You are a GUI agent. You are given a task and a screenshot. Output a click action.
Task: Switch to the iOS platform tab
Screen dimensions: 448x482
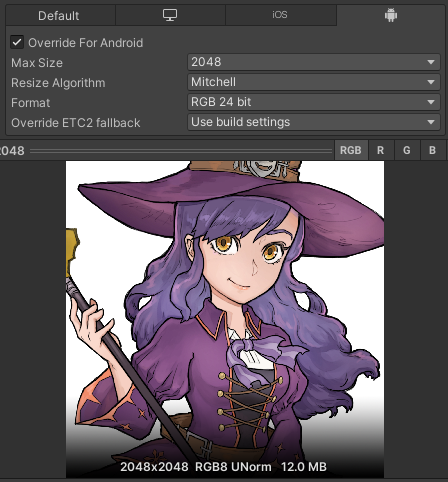click(x=281, y=15)
